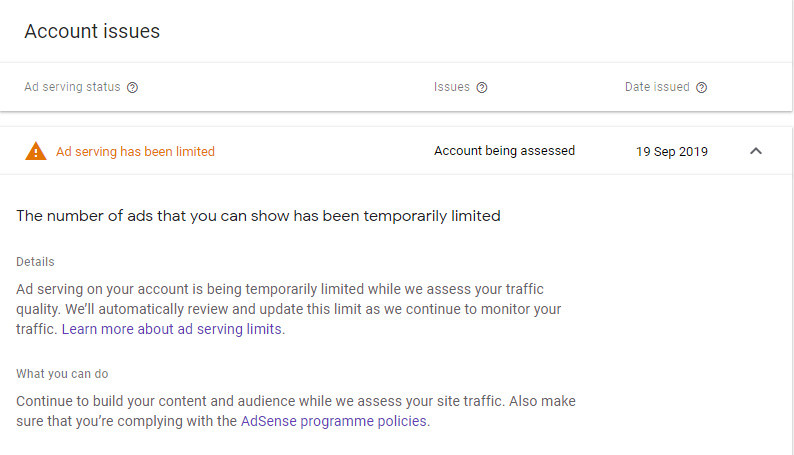Click the 19 Sep 2019 issue date
Image resolution: width=794 pixels, height=455 pixels.
click(x=671, y=151)
